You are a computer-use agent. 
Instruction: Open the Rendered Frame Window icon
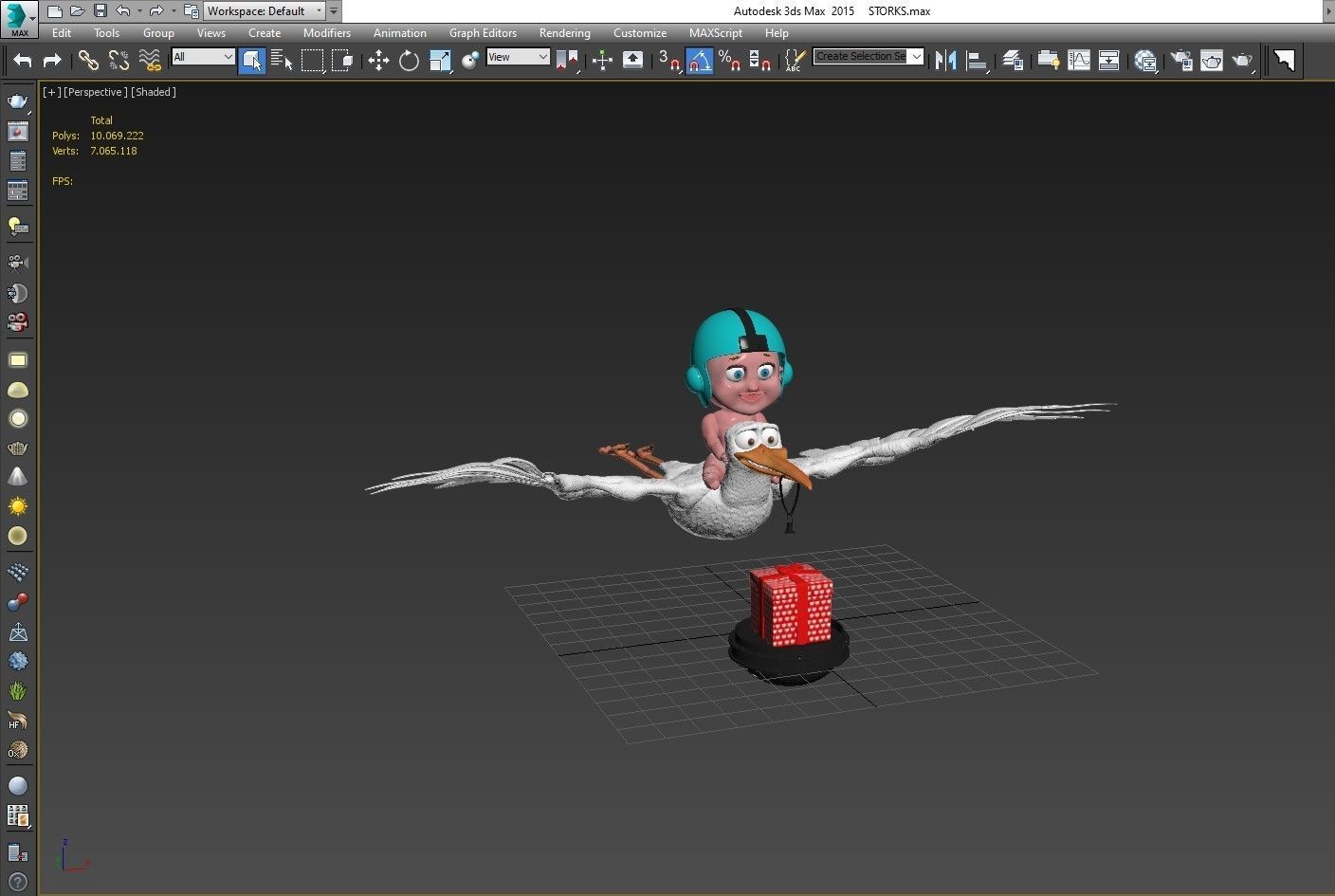[x=1212, y=61]
